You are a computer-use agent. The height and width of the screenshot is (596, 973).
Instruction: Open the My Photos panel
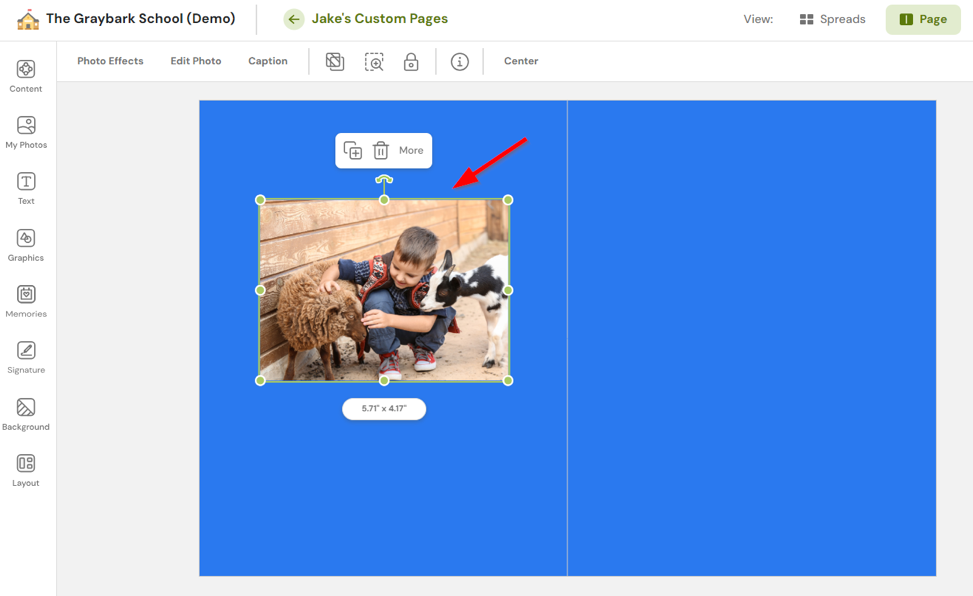[x=26, y=133]
